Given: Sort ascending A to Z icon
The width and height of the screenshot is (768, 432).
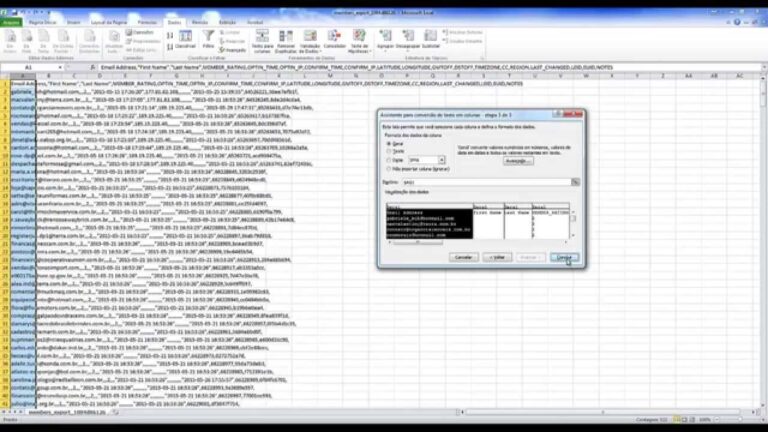Looking at the screenshot, I should [169, 35].
